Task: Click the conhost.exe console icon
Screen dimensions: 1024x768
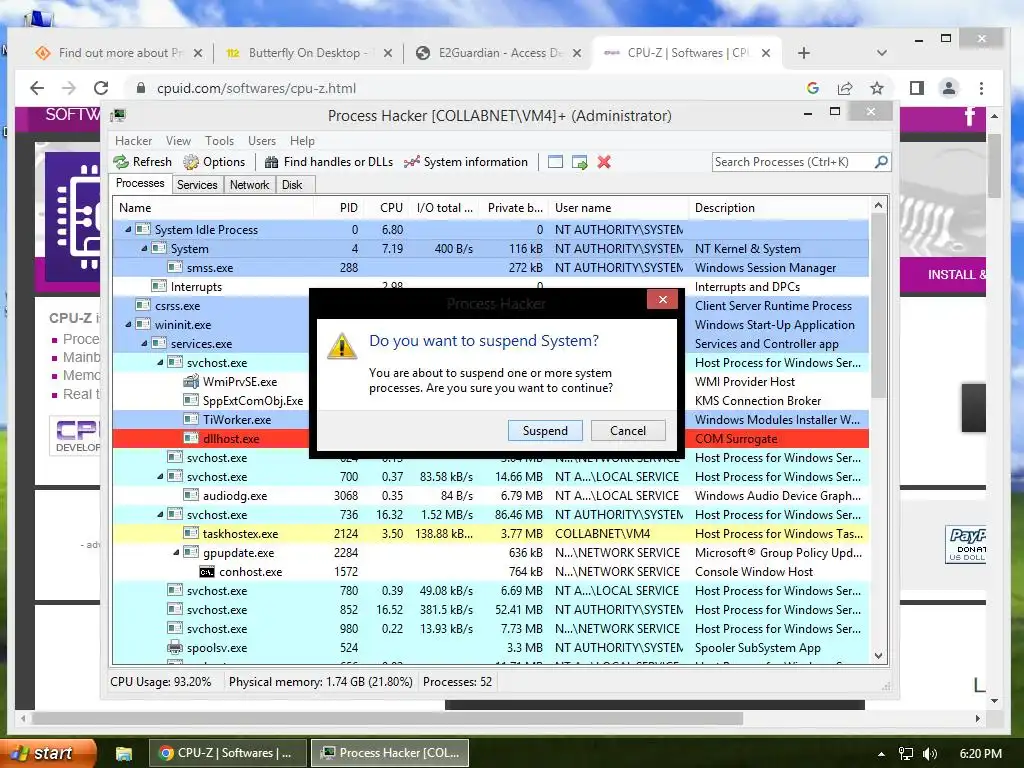Action: (207, 572)
